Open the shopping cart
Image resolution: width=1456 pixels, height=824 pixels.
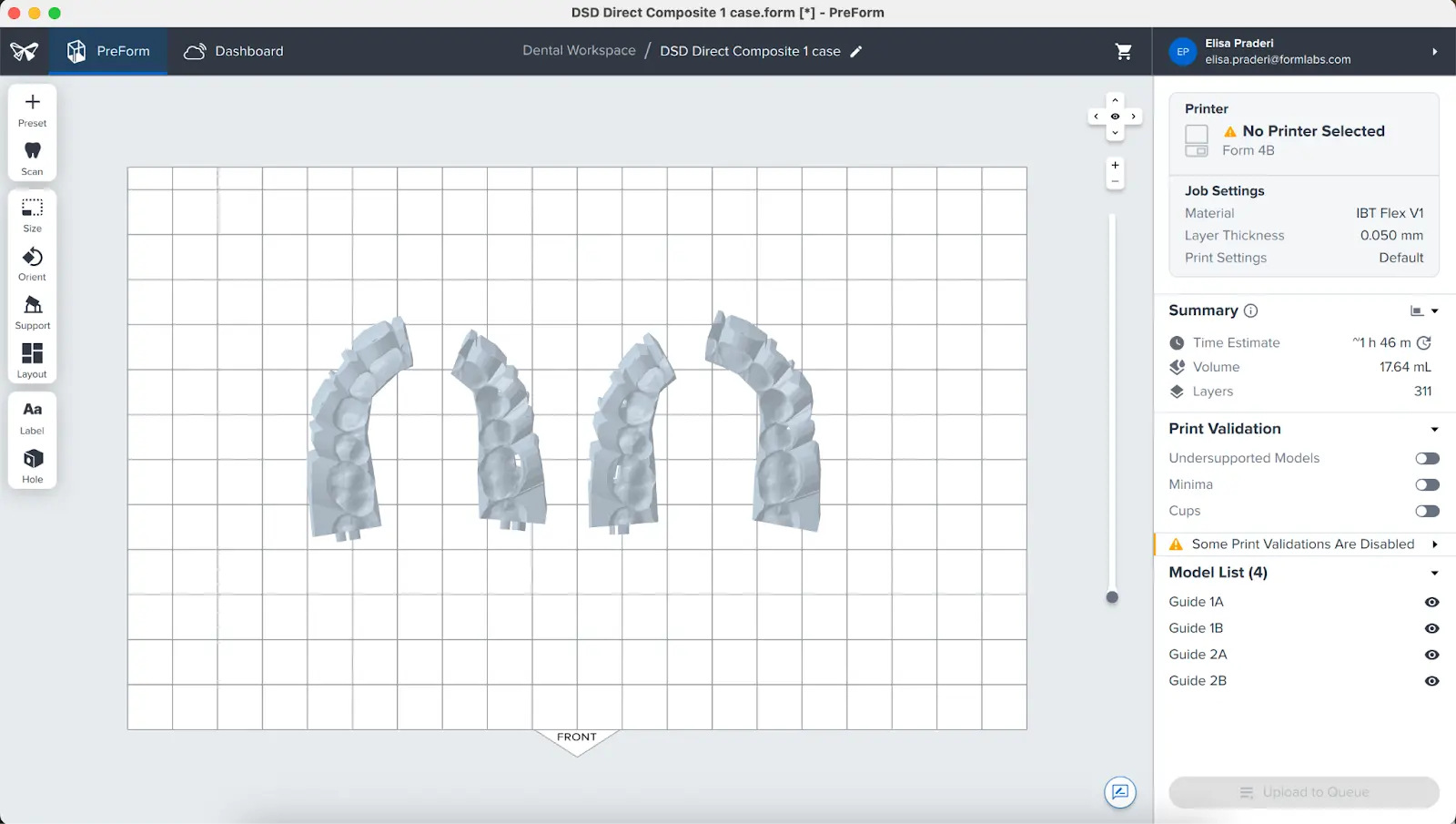click(x=1124, y=51)
